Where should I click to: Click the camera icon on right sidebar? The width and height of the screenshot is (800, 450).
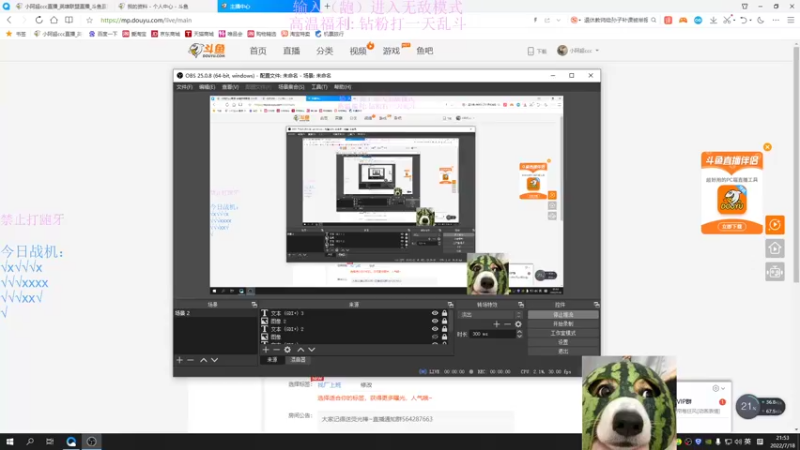(774, 272)
